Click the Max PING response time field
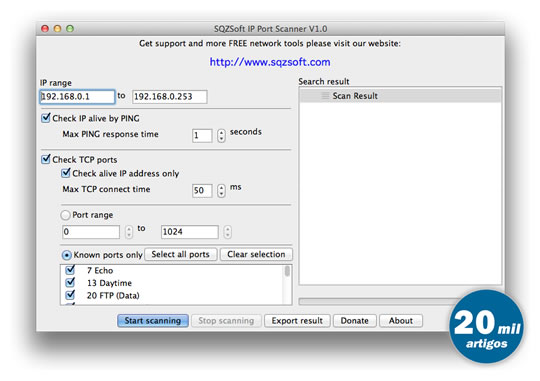Viewport: 540px width, 381px height. click(x=202, y=136)
